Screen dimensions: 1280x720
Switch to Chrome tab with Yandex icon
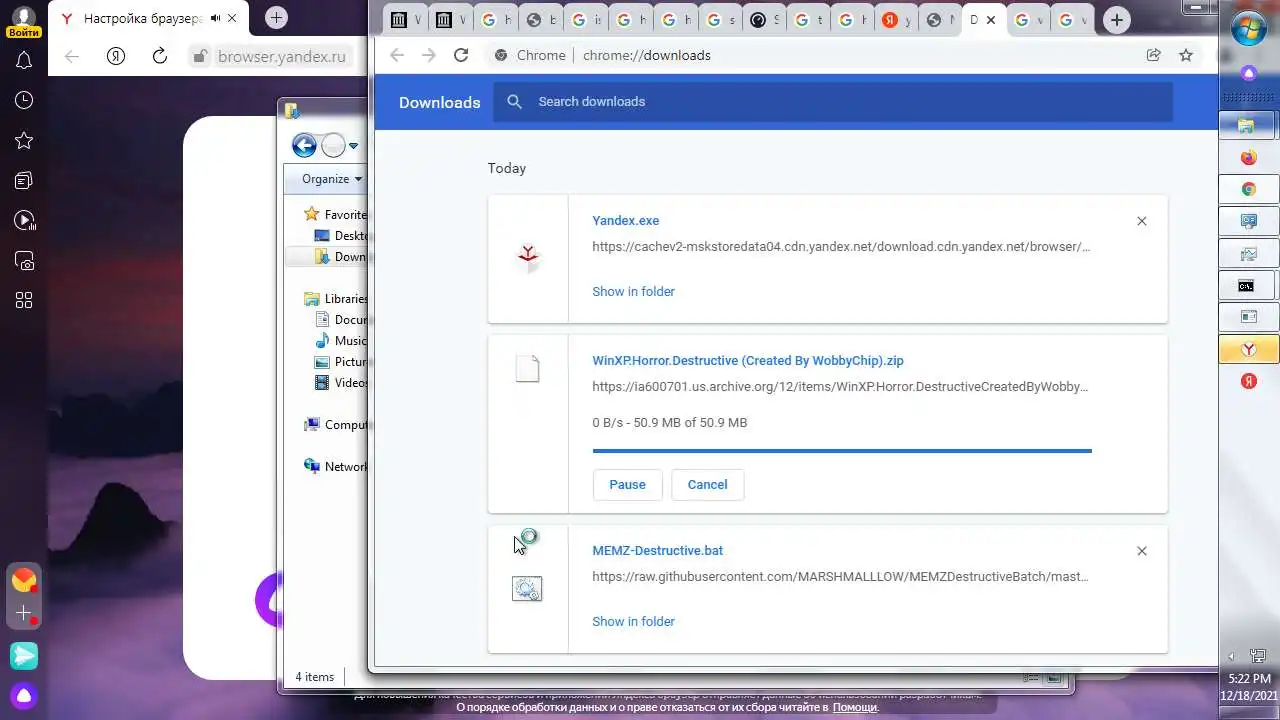coord(897,19)
